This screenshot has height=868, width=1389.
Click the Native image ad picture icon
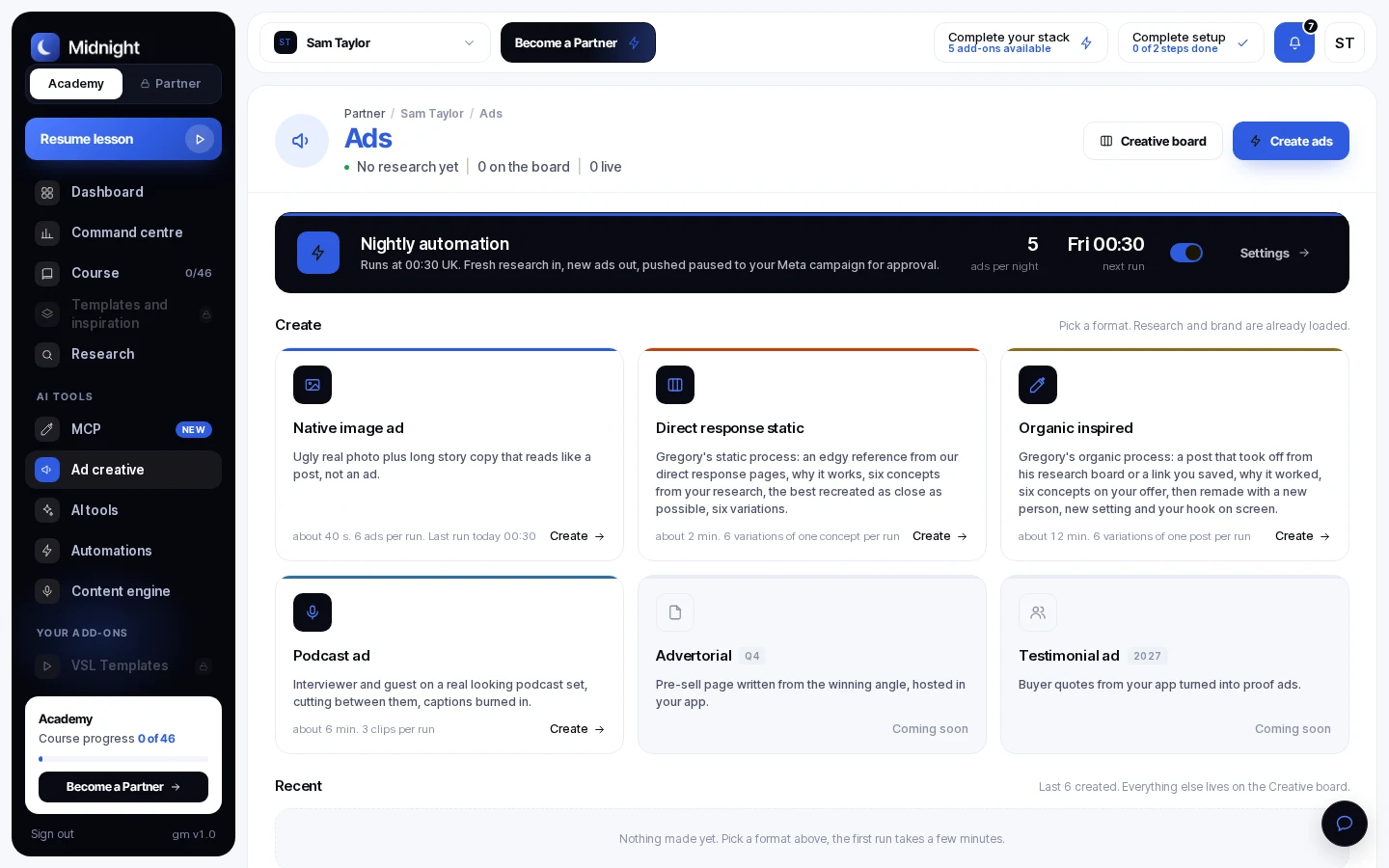(x=313, y=385)
